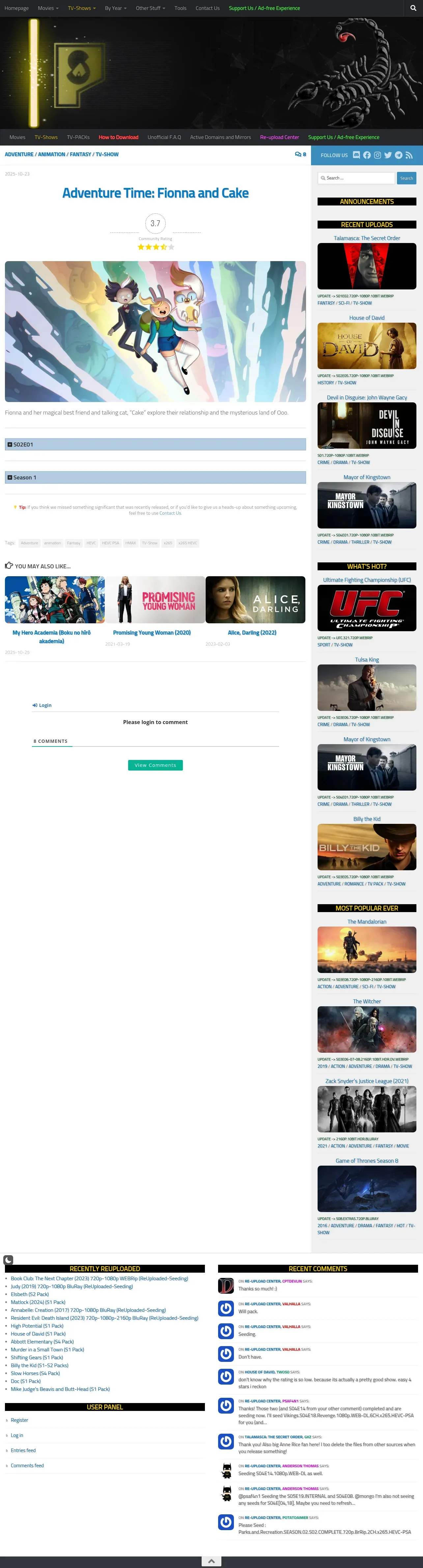Open the Contact Us link in tip text

coord(170,513)
